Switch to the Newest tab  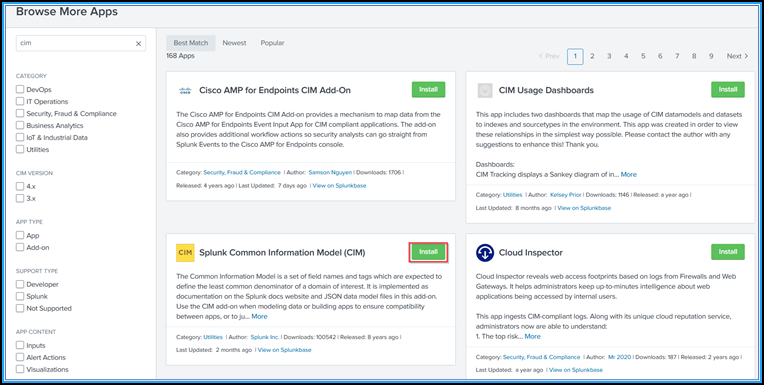point(234,43)
